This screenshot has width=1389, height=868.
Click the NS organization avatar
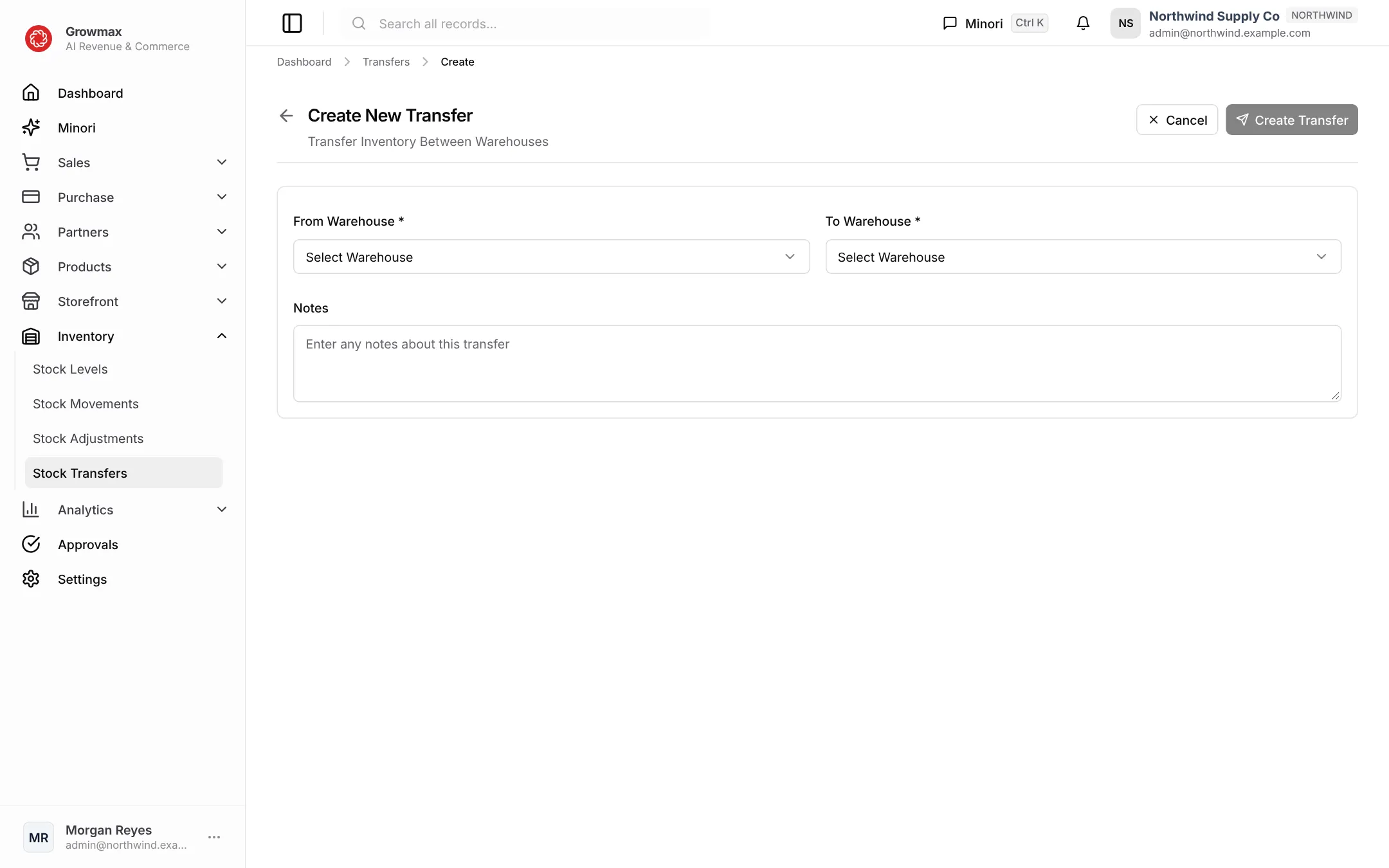[1125, 23]
